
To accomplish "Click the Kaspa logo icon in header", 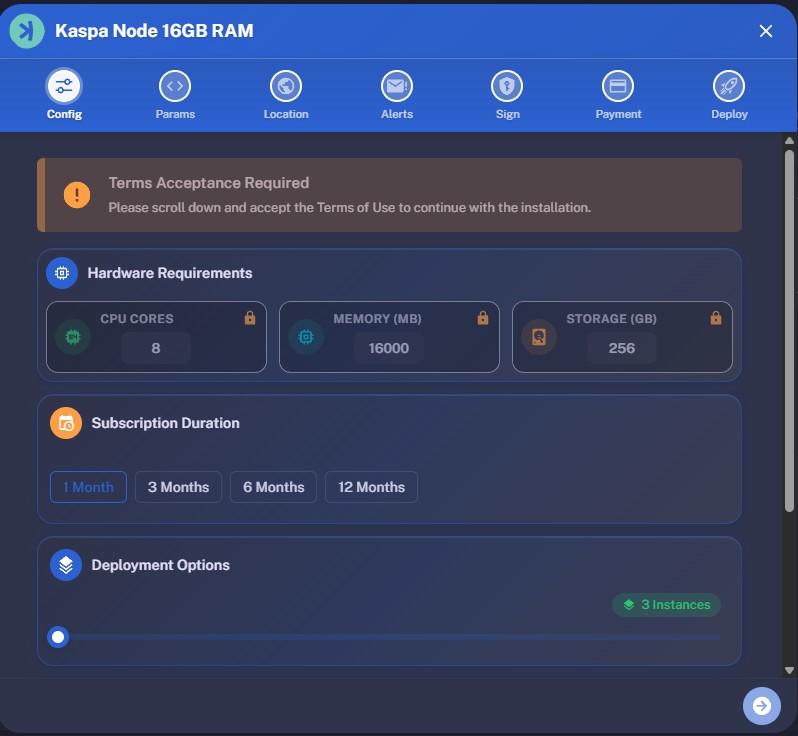I will pyautogui.click(x=27, y=31).
